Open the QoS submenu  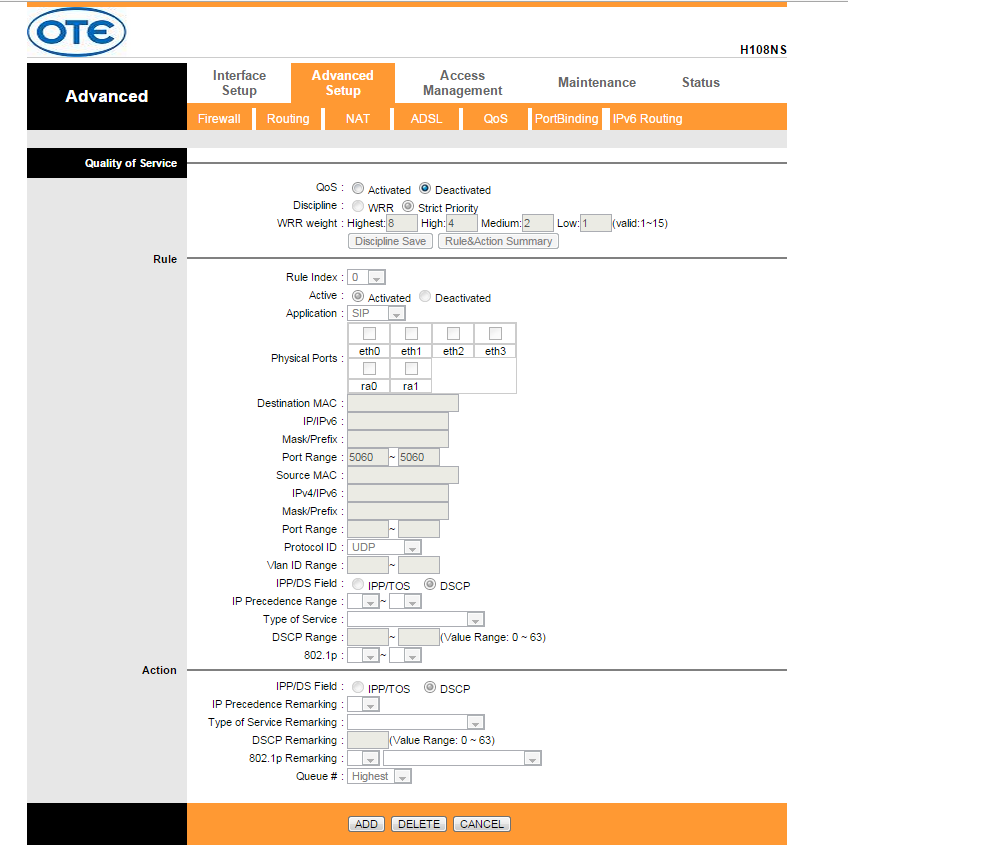pos(496,119)
